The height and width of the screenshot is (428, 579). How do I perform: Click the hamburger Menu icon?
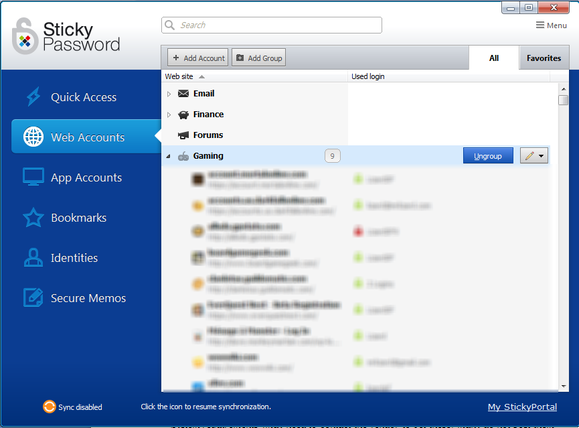[x=540, y=25]
